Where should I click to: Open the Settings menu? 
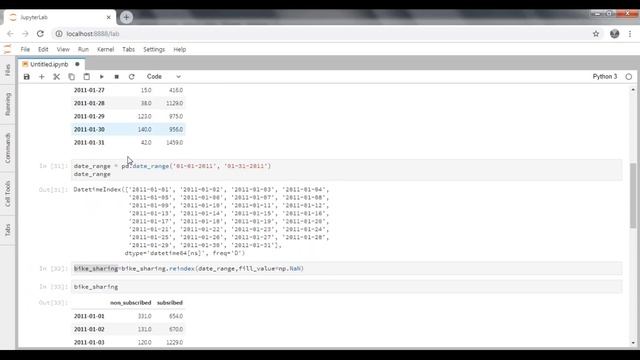point(154,49)
